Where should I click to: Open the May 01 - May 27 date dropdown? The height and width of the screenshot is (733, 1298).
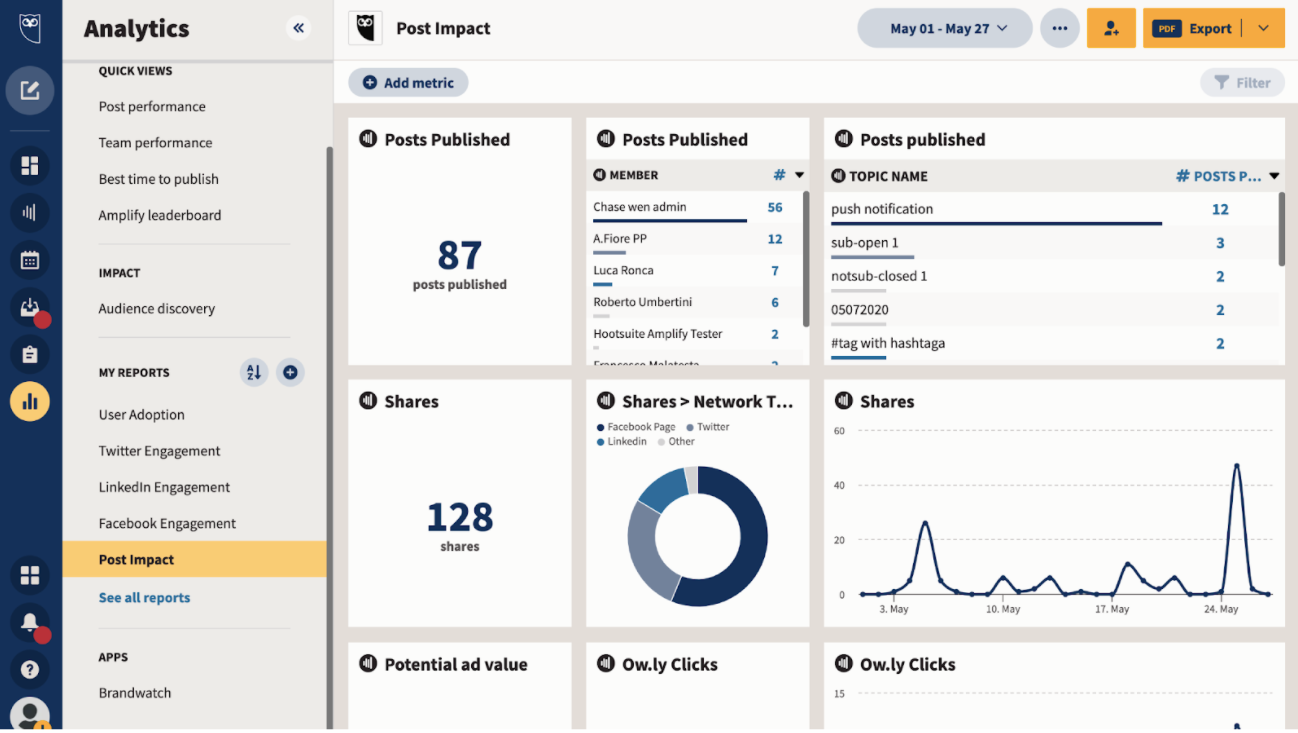945,28
